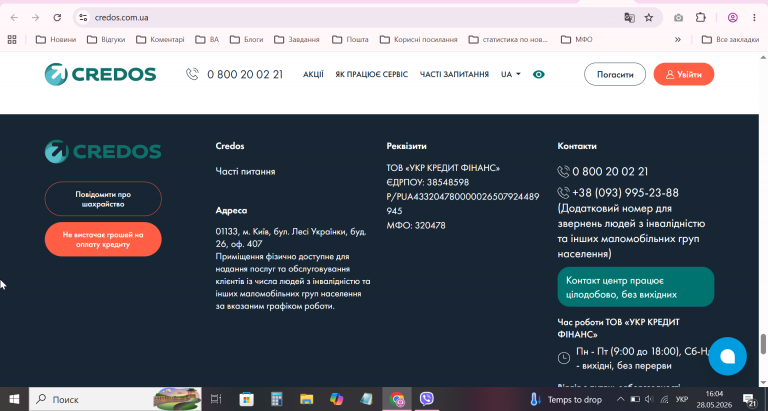The width and height of the screenshot is (768, 411).
Task: Expand the UA language dropdown
Action: (510, 74)
